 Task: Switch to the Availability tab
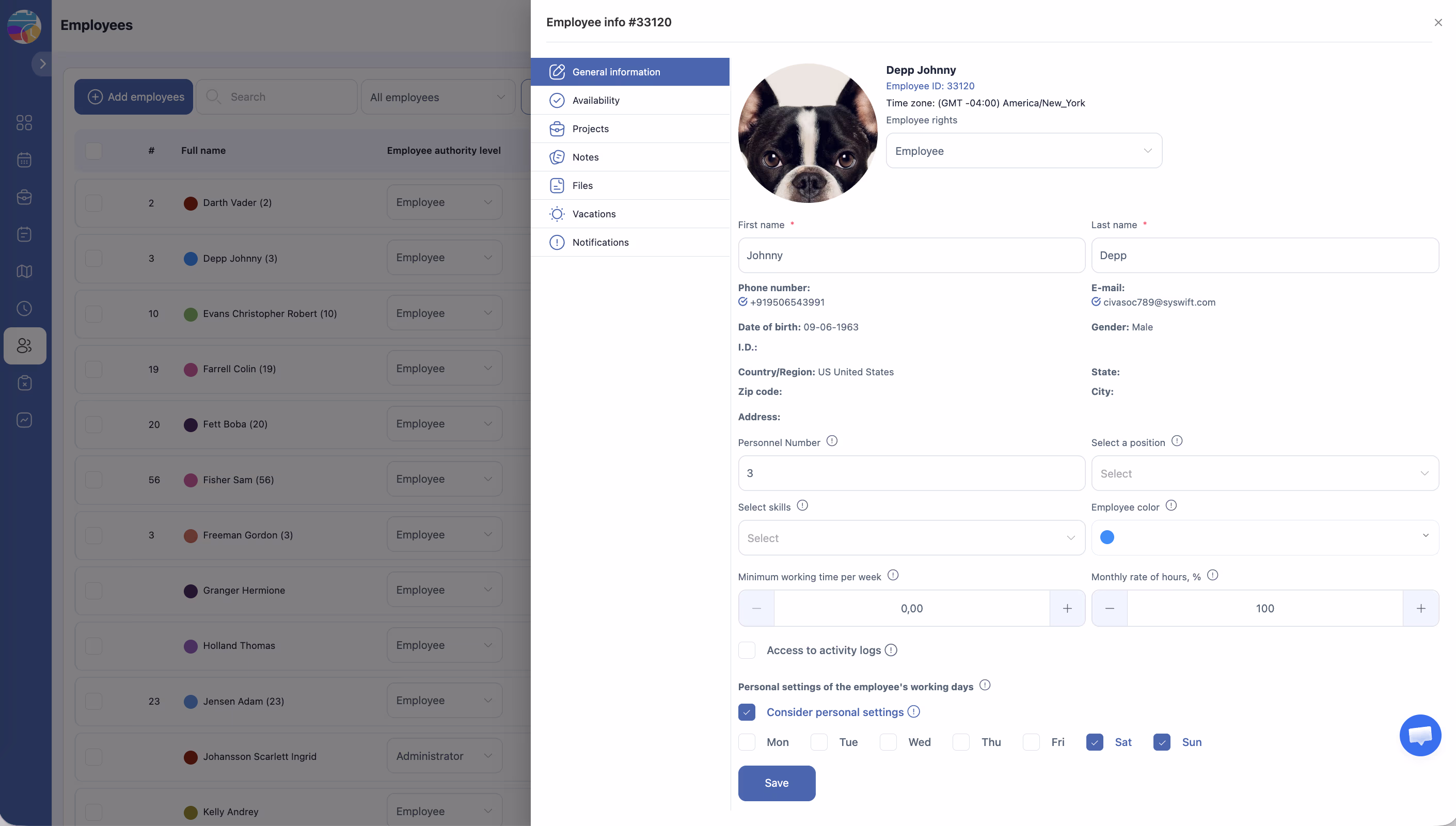[595, 101]
